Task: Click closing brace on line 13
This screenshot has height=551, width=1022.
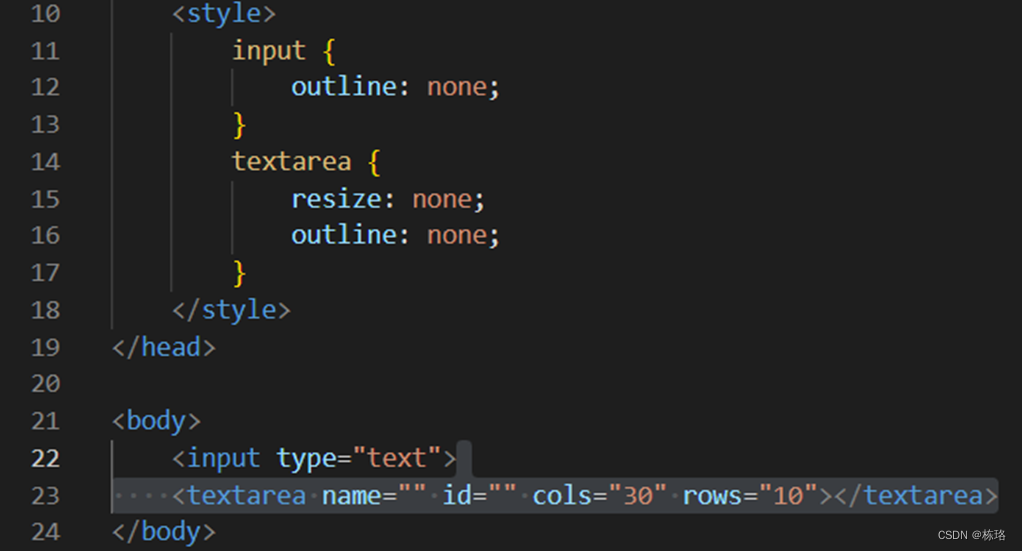Action: pyautogui.click(x=239, y=125)
